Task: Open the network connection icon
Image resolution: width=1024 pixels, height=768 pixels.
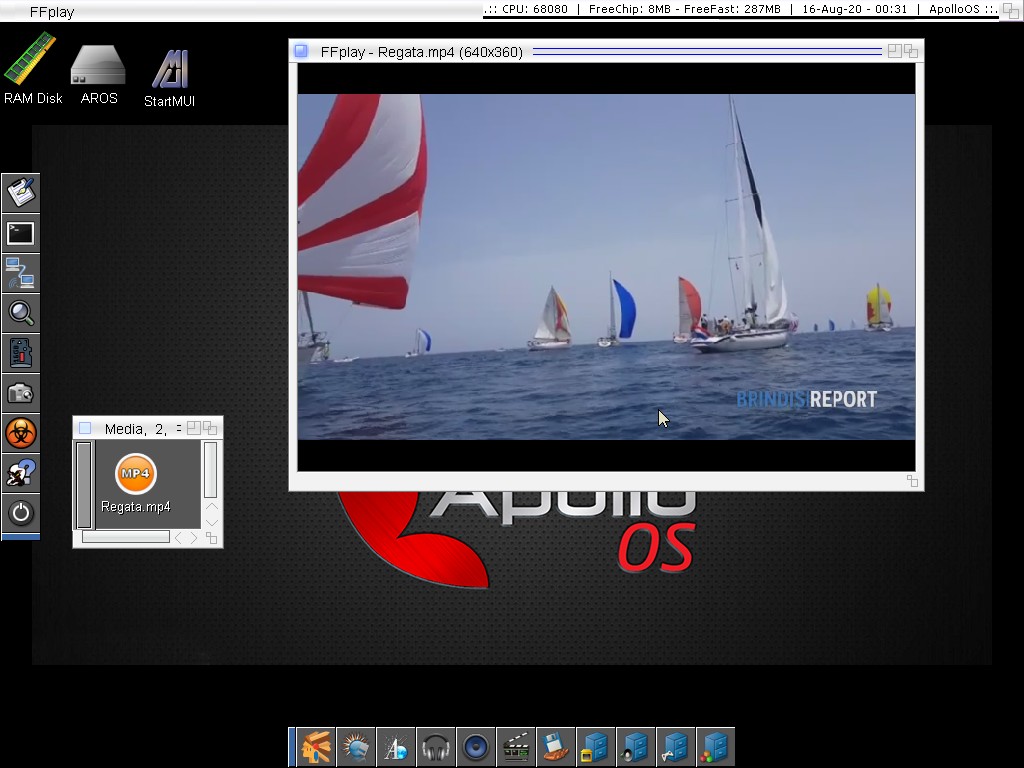Action: tap(20, 273)
